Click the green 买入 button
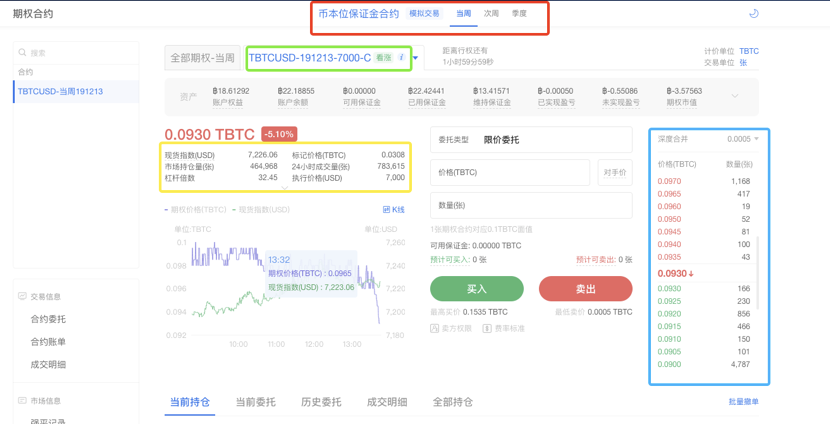The image size is (830, 424). coord(476,289)
